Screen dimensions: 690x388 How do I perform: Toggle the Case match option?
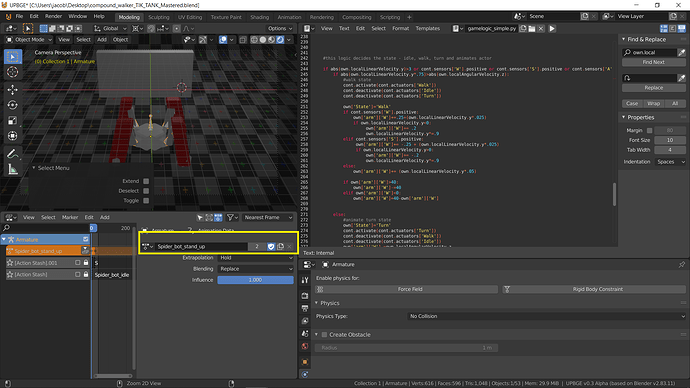click(632, 104)
